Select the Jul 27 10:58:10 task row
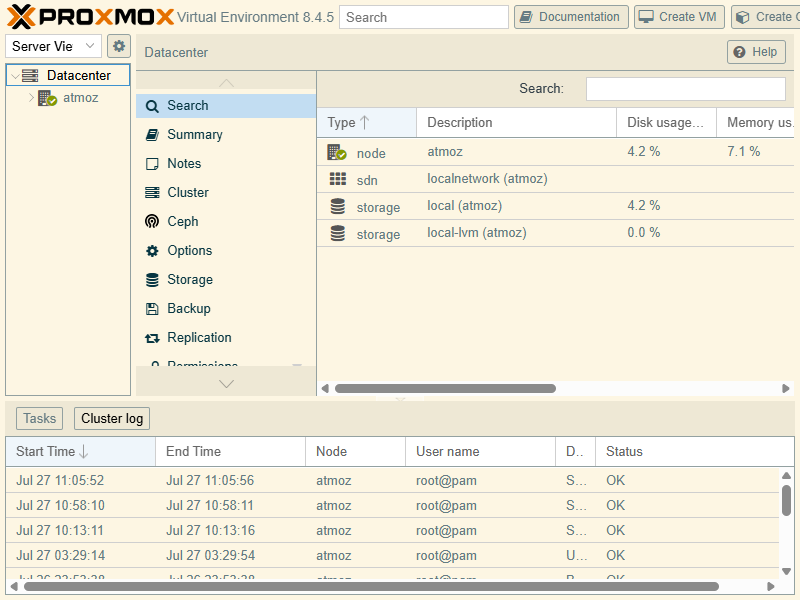This screenshot has width=800, height=600. [x=392, y=505]
